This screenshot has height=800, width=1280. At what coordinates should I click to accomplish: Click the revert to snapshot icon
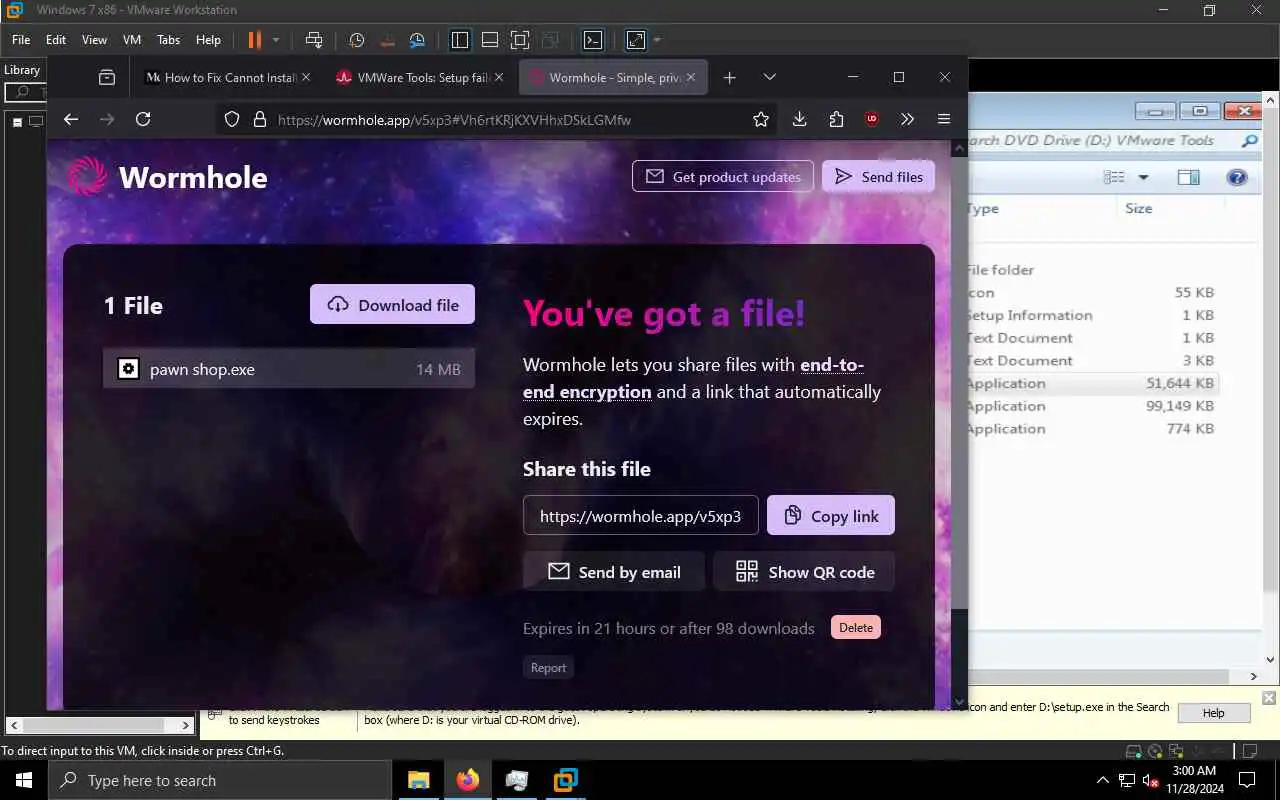388,40
